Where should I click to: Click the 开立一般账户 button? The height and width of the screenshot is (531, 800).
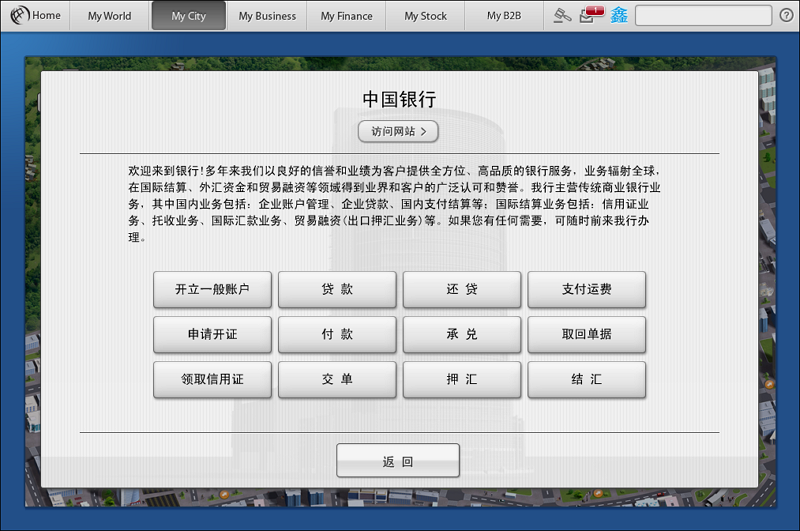(212, 290)
